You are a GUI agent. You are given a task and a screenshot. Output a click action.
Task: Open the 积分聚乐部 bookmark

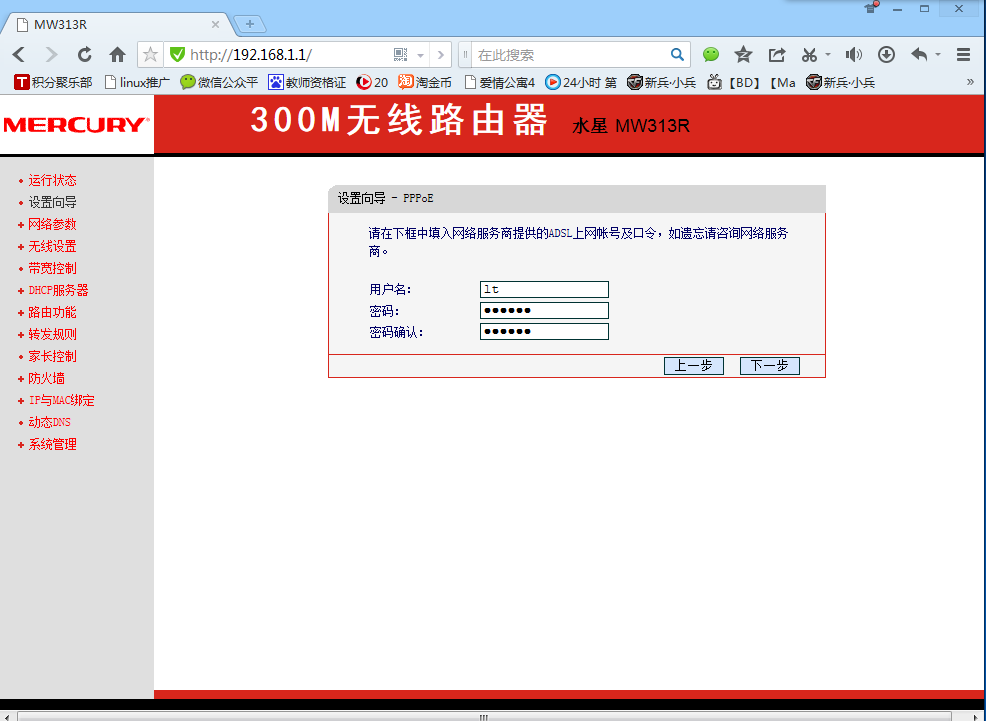point(53,82)
